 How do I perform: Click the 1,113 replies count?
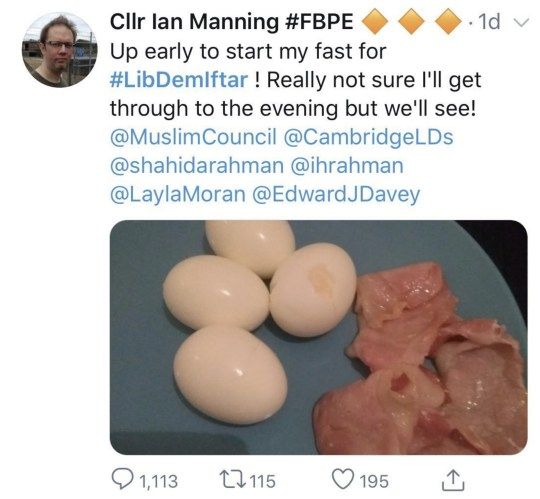tap(159, 481)
